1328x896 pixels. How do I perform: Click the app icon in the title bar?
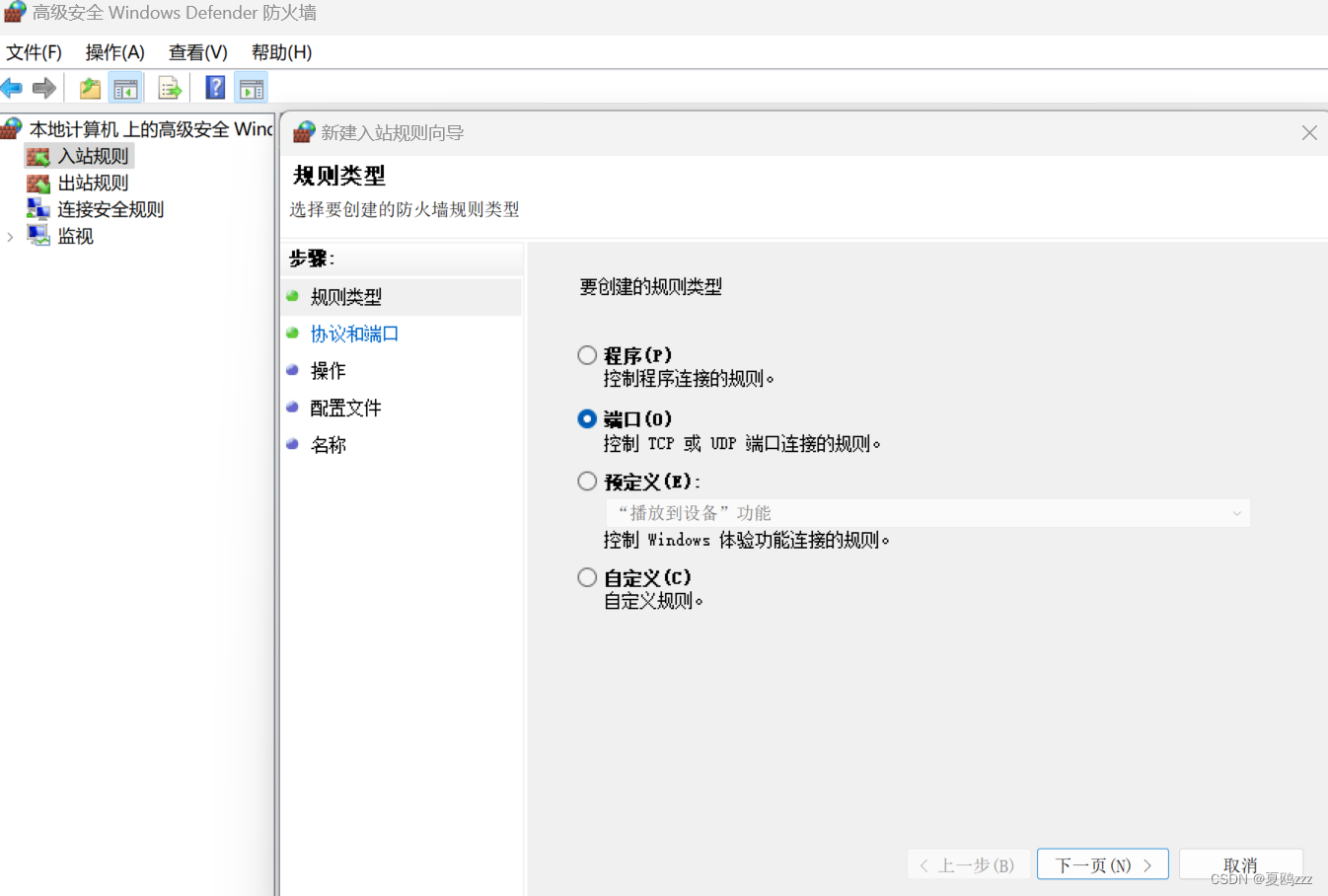coord(14,13)
